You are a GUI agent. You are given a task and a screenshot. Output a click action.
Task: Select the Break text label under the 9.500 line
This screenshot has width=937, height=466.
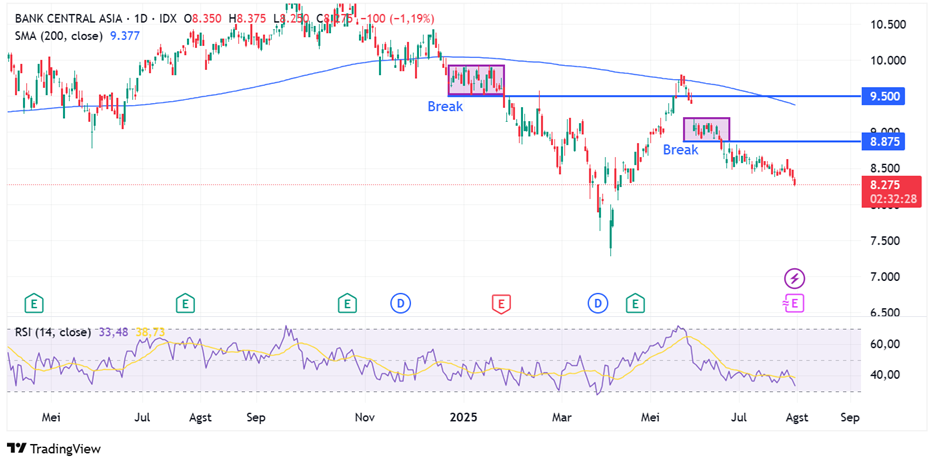click(445, 107)
